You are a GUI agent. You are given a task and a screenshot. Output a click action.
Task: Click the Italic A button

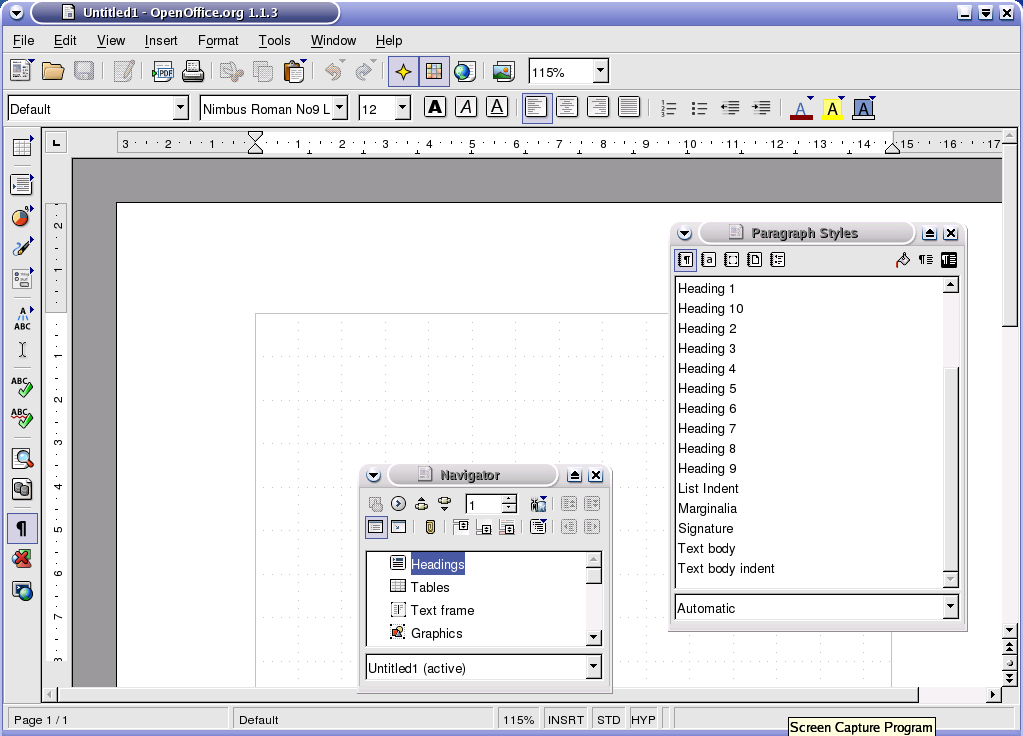click(x=466, y=107)
